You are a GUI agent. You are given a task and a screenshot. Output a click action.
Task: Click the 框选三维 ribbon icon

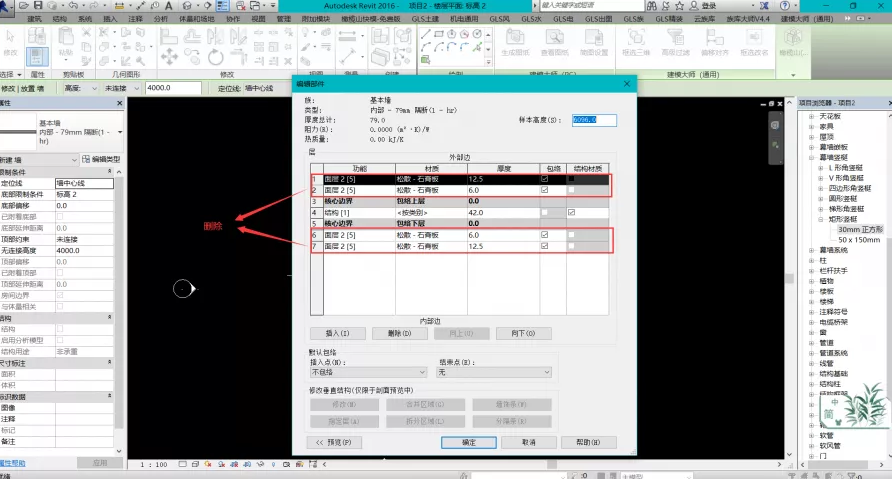637,40
